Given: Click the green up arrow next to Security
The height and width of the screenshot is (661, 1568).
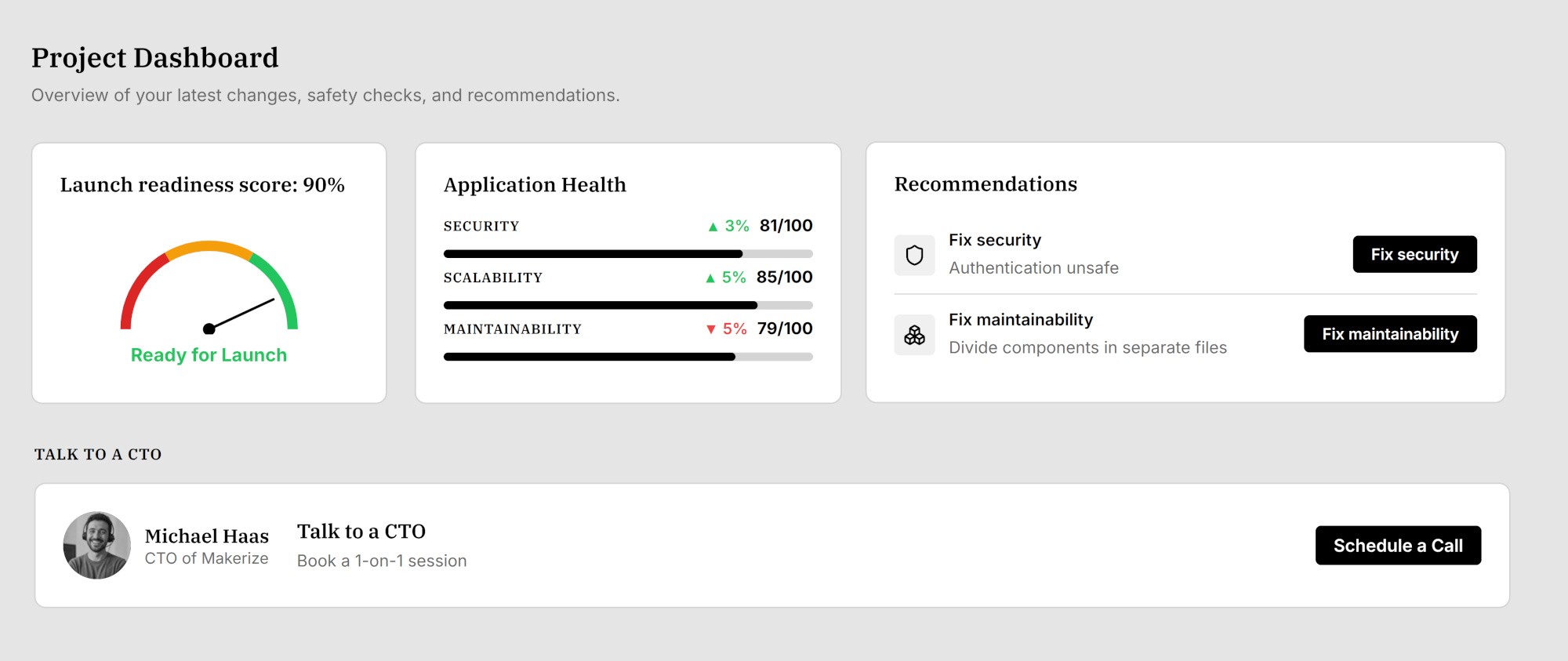Looking at the screenshot, I should (x=713, y=227).
